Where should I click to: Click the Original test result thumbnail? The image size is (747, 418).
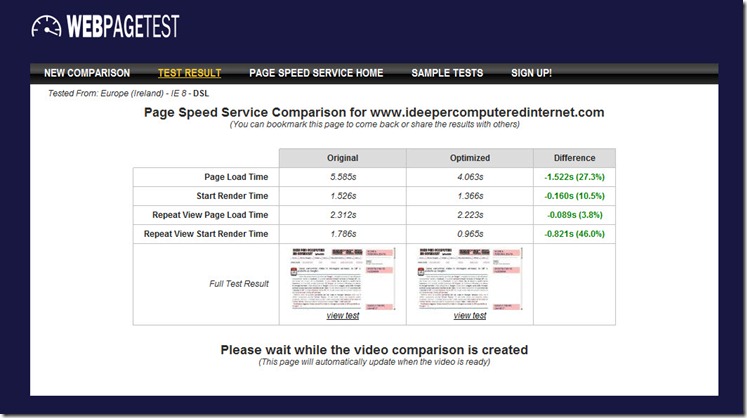(x=343, y=278)
